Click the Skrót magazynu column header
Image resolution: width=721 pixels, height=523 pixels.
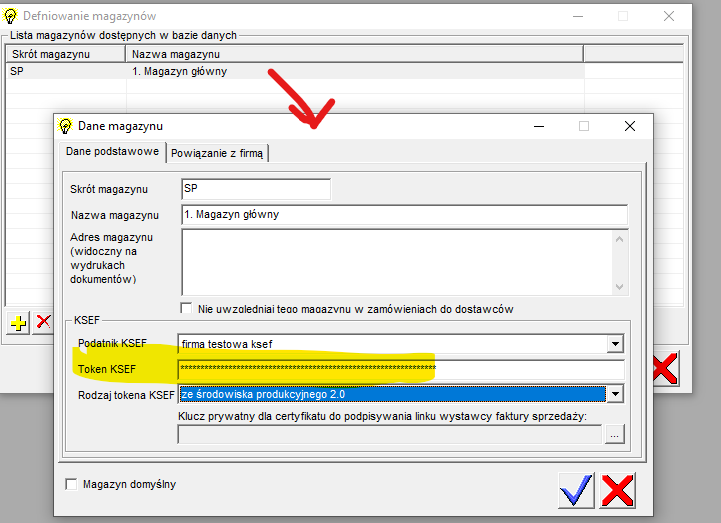pyautogui.click(x=66, y=53)
